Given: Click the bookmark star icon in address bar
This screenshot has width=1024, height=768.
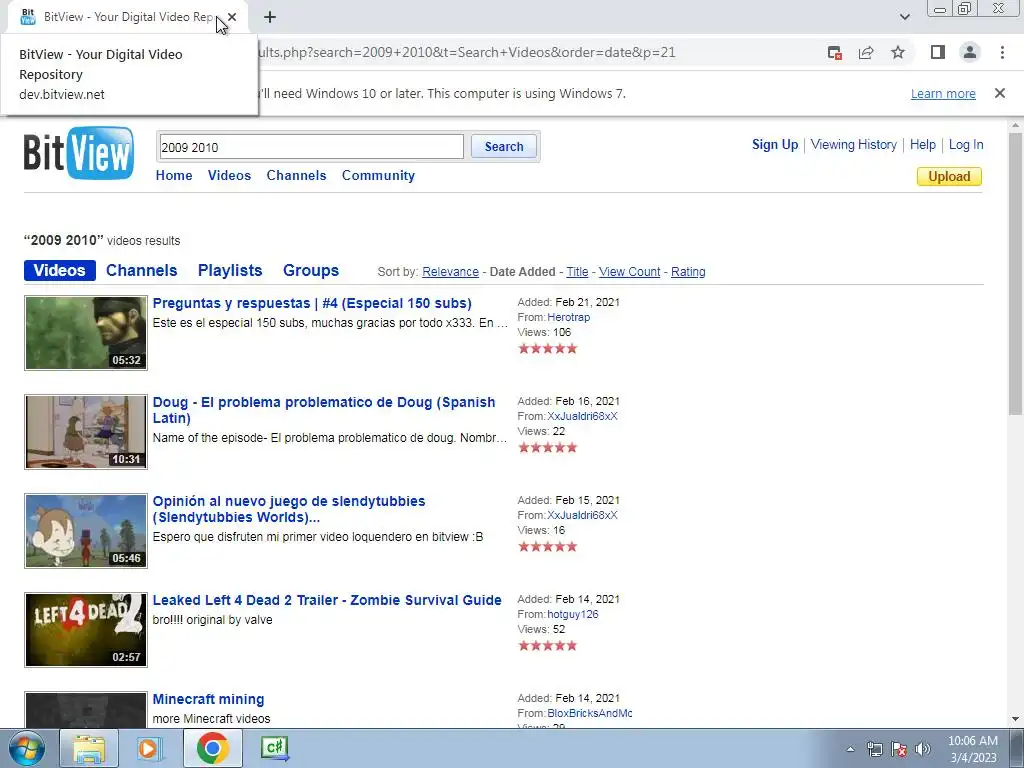Looking at the screenshot, I should coord(898,52).
